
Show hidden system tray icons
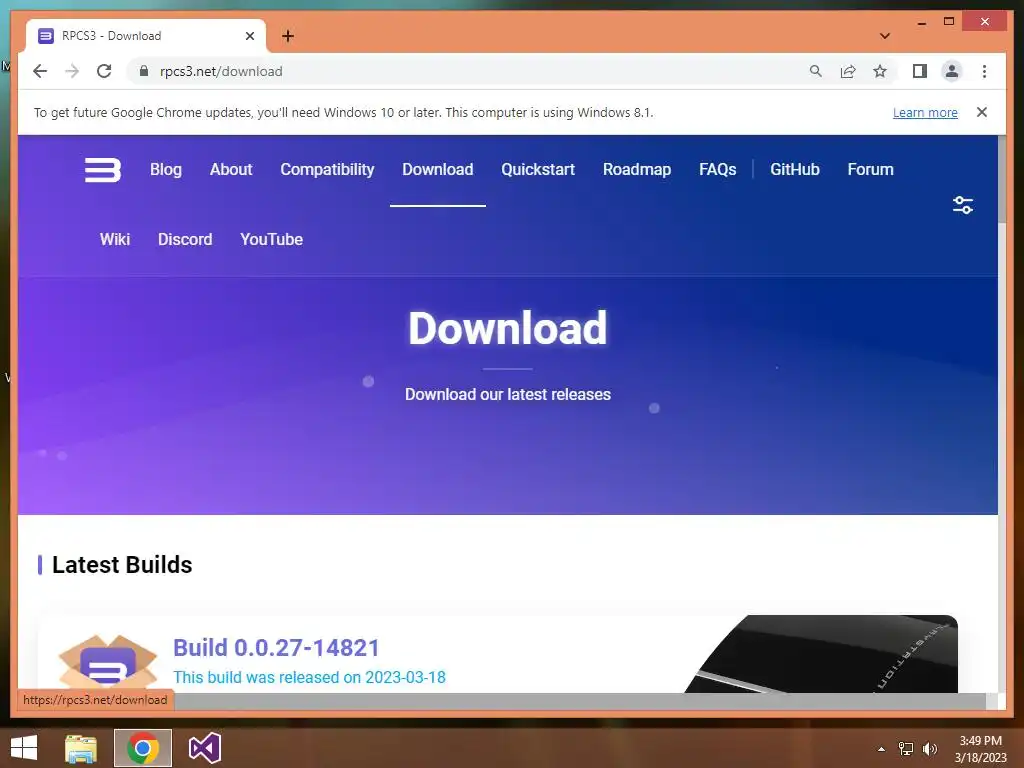pyautogui.click(x=881, y=749)
